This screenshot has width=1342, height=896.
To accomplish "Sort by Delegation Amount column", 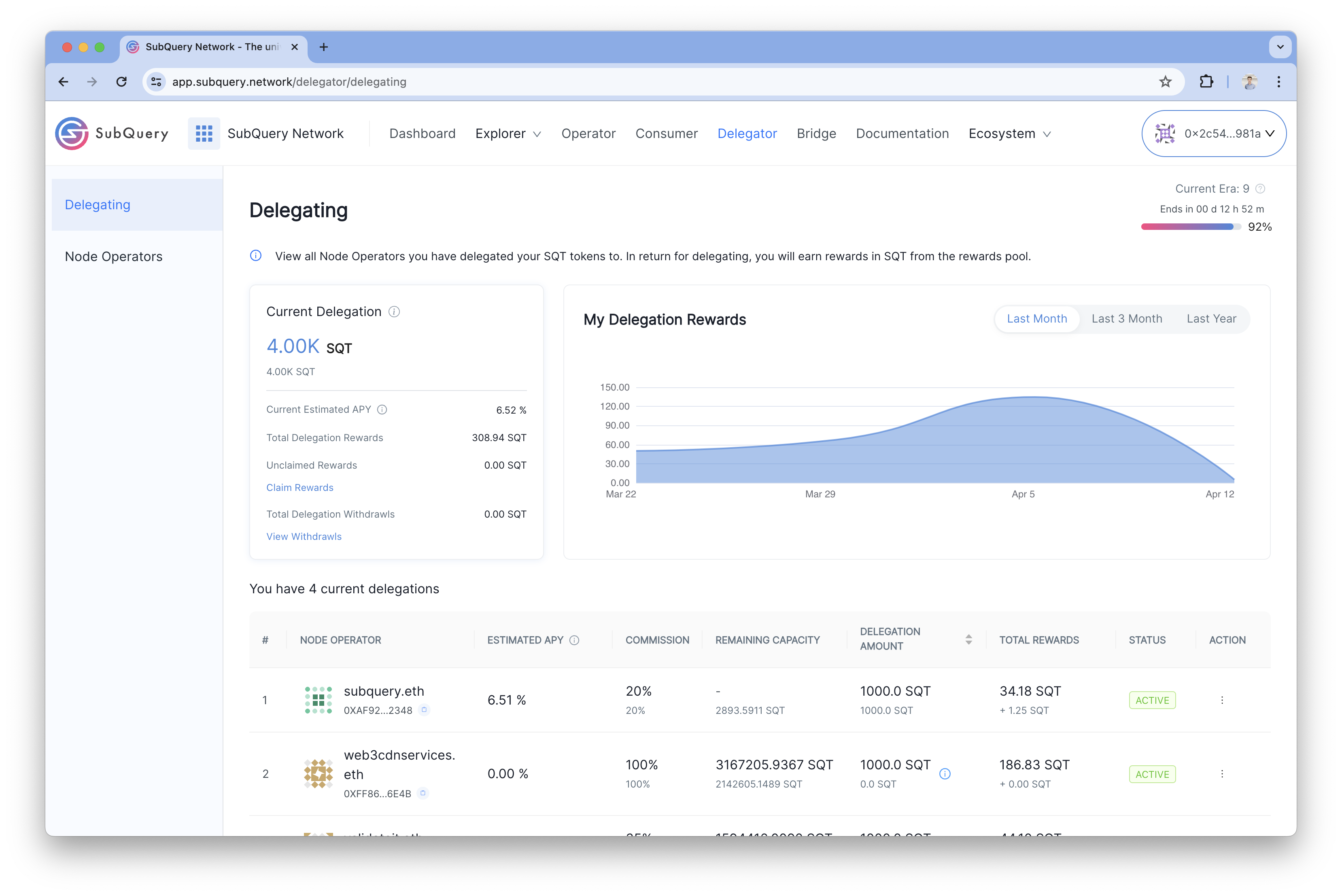I will pyautogui.click(x=969, y=639).
